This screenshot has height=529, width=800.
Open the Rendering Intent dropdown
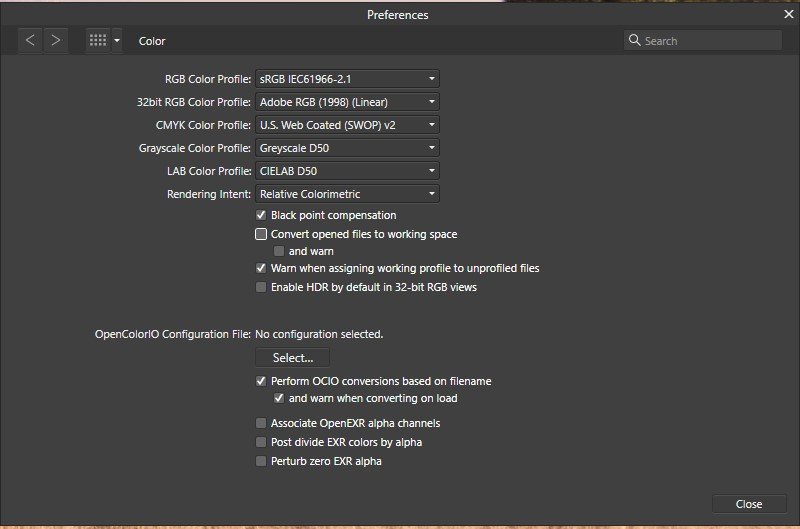[x=347, y=194]
